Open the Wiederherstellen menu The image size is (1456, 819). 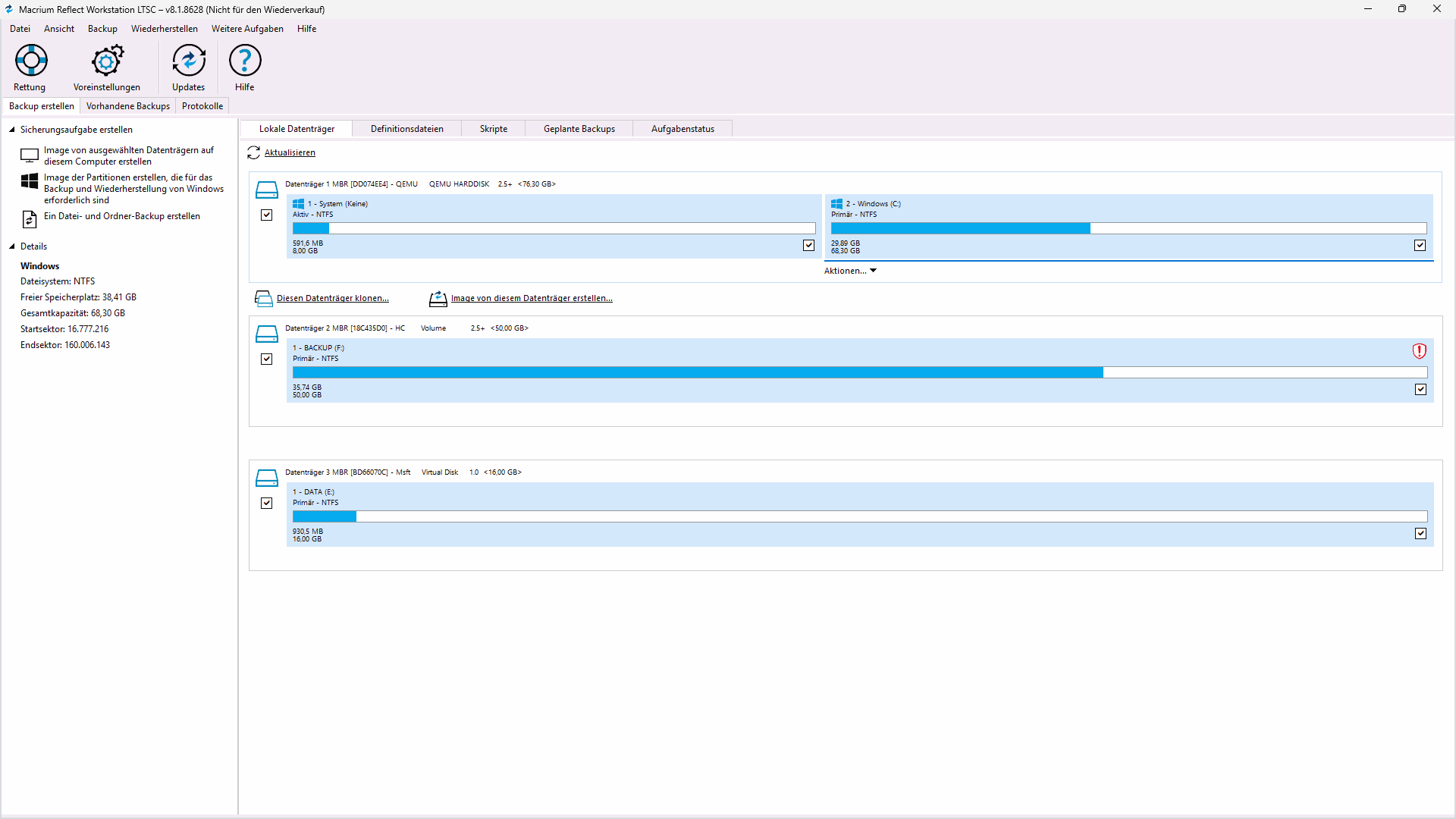click(x=165, y=29)
